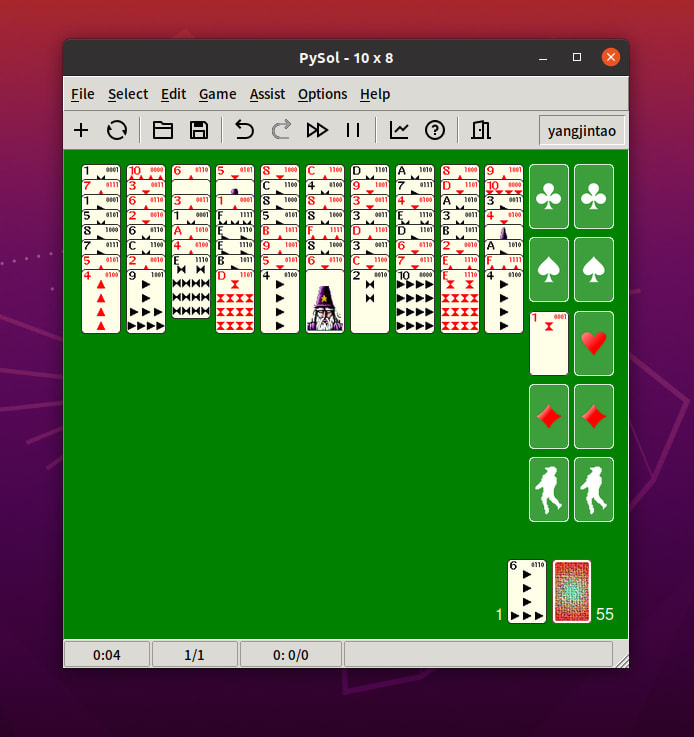Close the PySol window
This screenshot has width=694, height=737.
[611, 57]
